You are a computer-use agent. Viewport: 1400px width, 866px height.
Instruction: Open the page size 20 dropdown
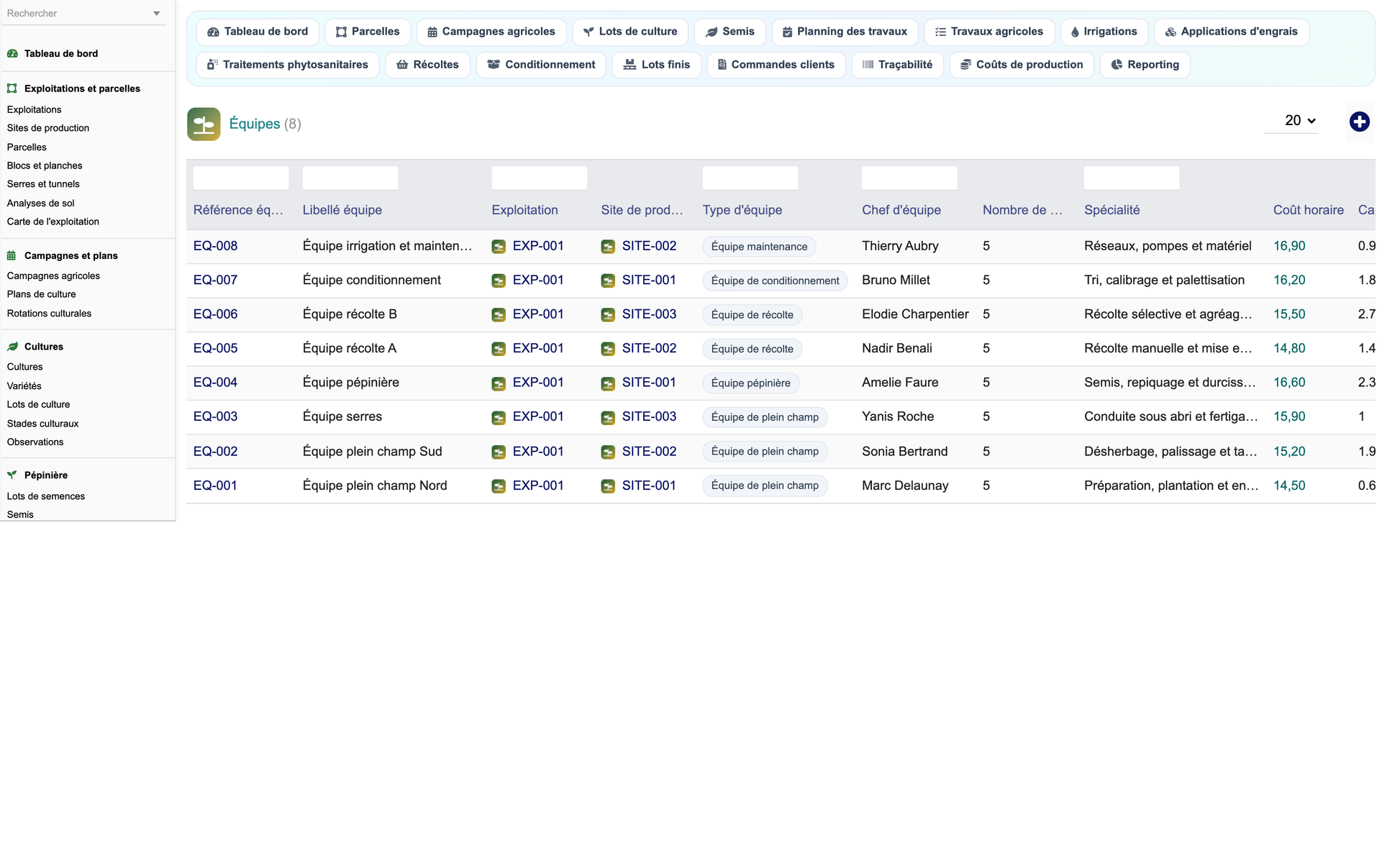pos(1300,120)
